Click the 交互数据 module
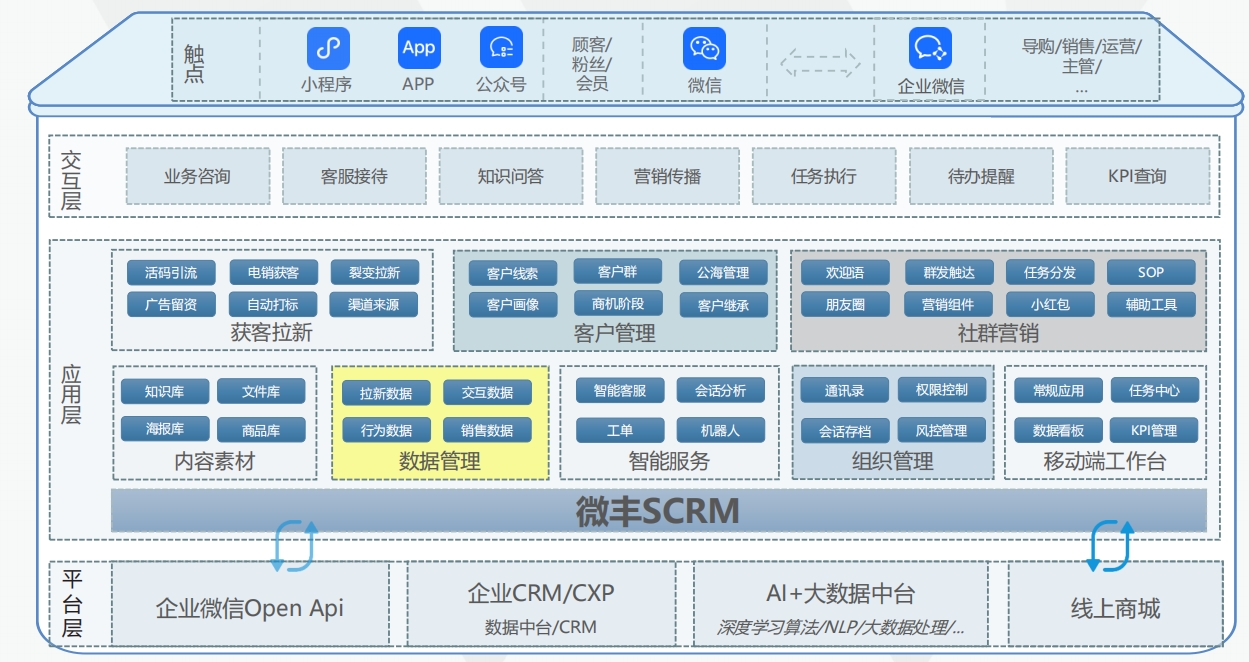The width and height of the screenshot is (1249, 662). point(488,392)
